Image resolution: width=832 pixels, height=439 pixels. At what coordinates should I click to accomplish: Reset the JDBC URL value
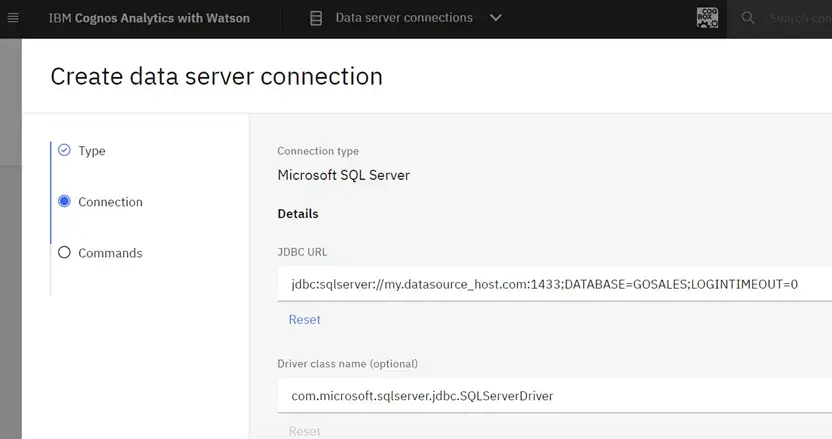click(305, 320)
